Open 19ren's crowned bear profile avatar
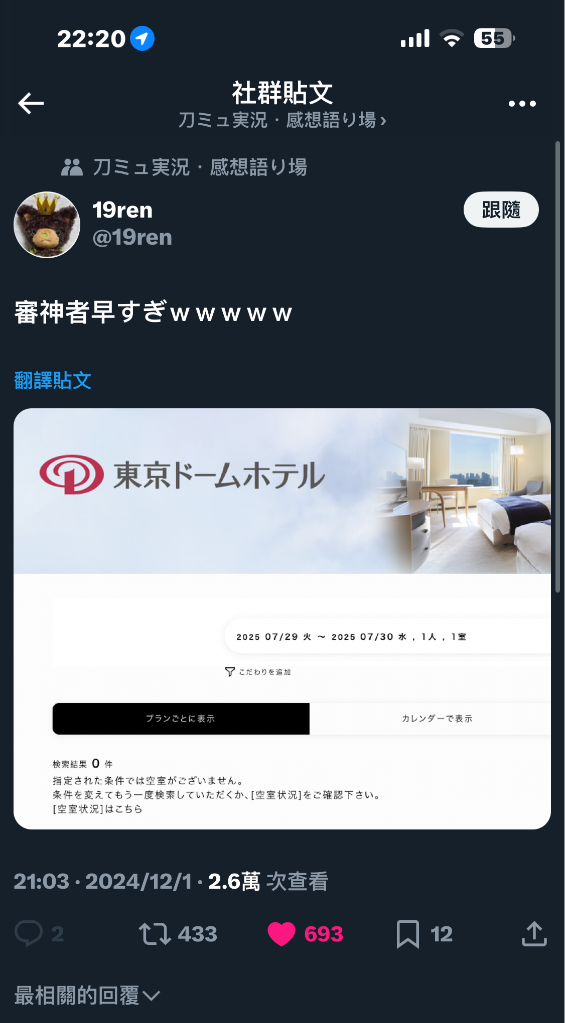The width and height of the screenshot is (565, 1023). click(46, 224)
